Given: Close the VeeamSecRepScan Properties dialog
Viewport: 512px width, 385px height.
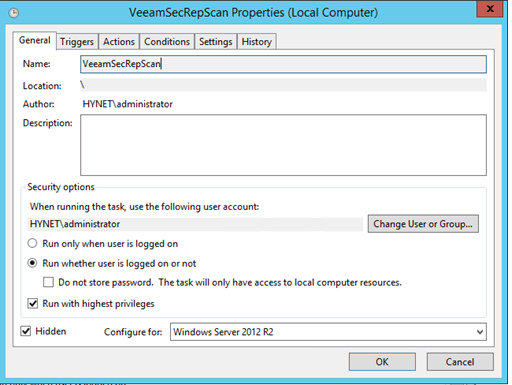Looking at the screenshot, I should 490,9.
